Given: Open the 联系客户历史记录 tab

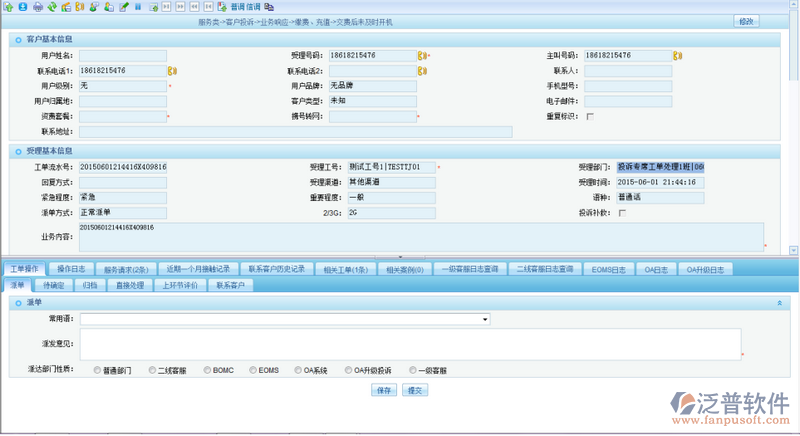Looking at the screenshot, I should (275, 269).
